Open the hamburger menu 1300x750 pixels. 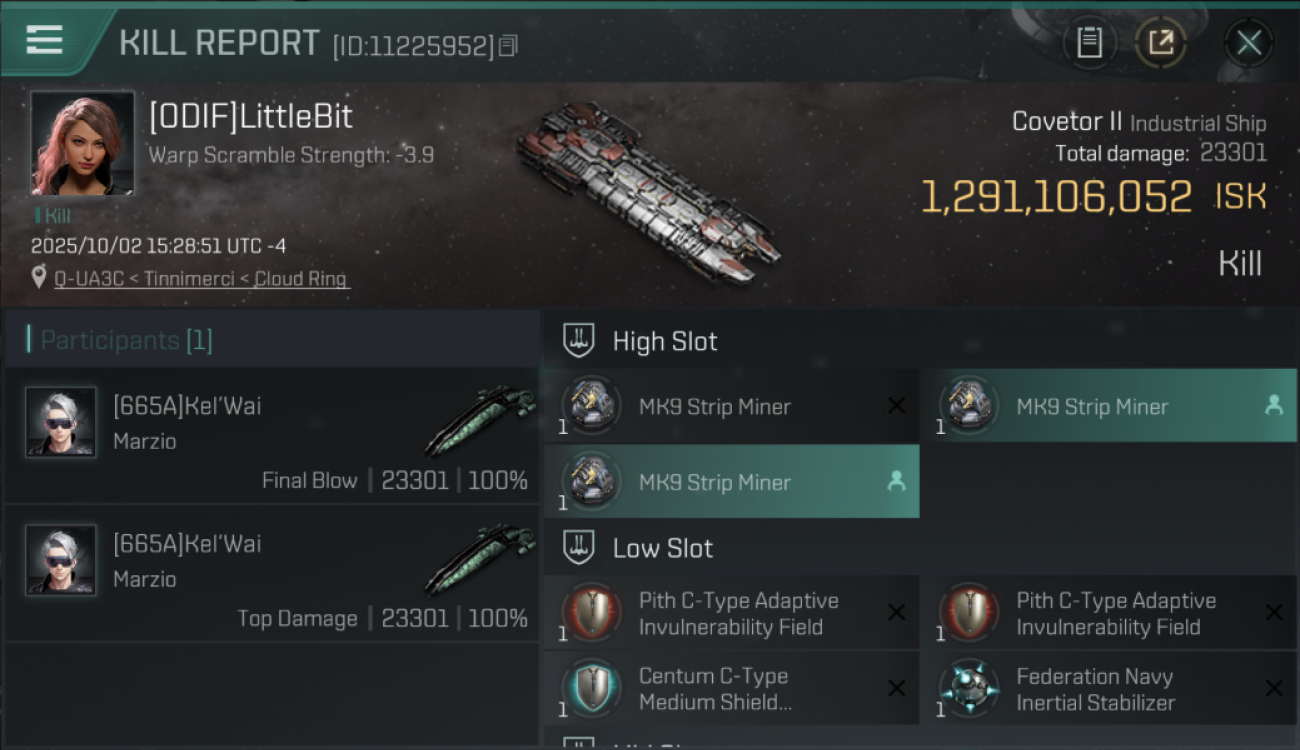[x=45, y=40]
